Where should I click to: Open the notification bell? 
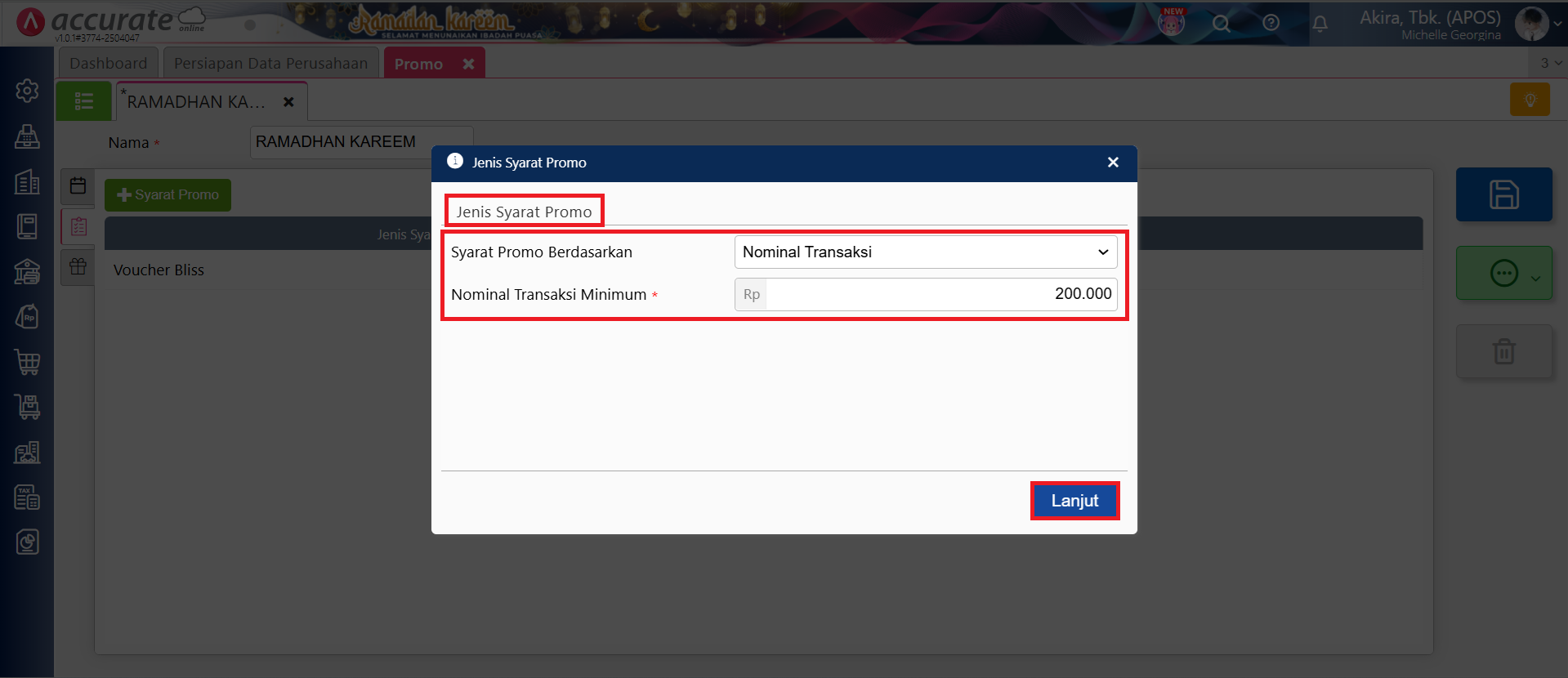tap(1320, 24)
